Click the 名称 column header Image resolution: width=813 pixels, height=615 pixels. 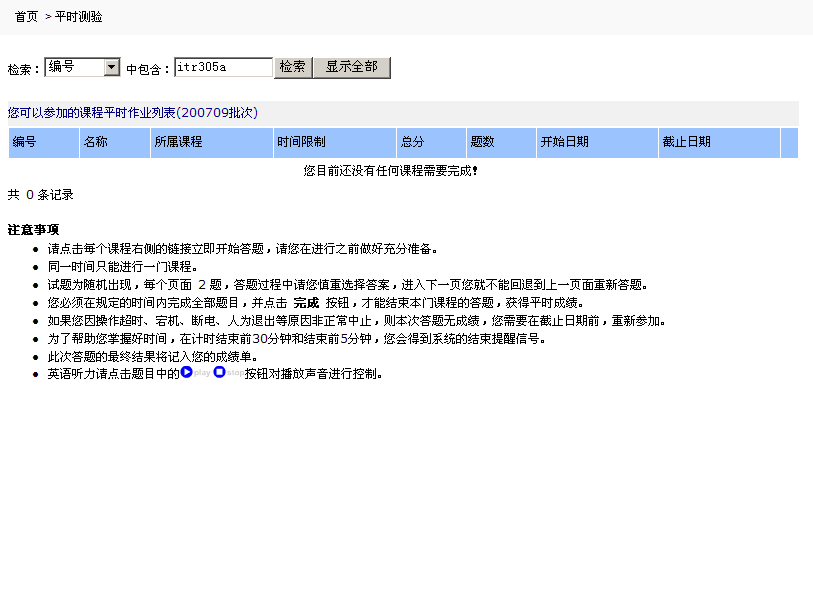click(x=96, y=143)
